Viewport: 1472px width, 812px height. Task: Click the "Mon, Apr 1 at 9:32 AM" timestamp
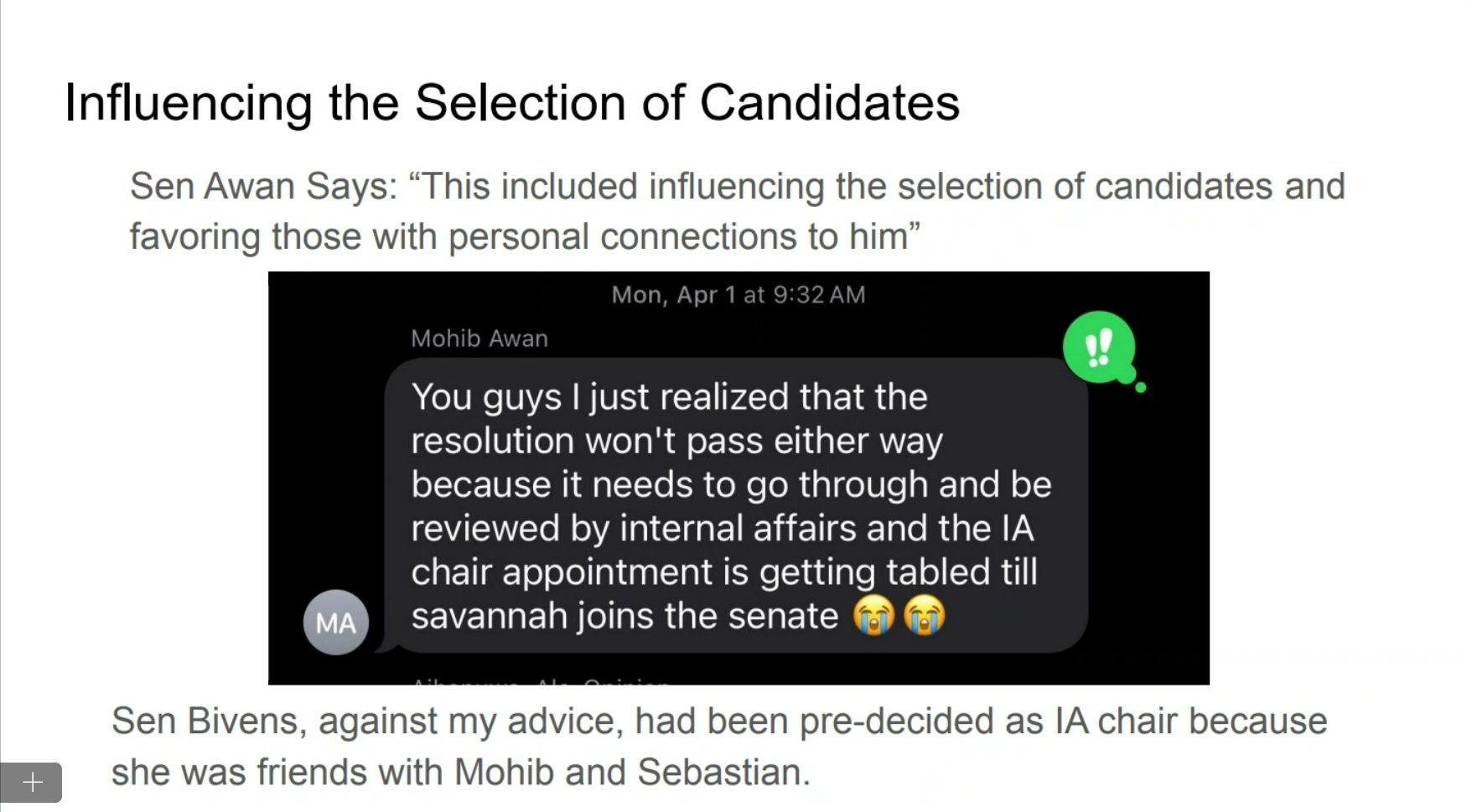[738, 295]
